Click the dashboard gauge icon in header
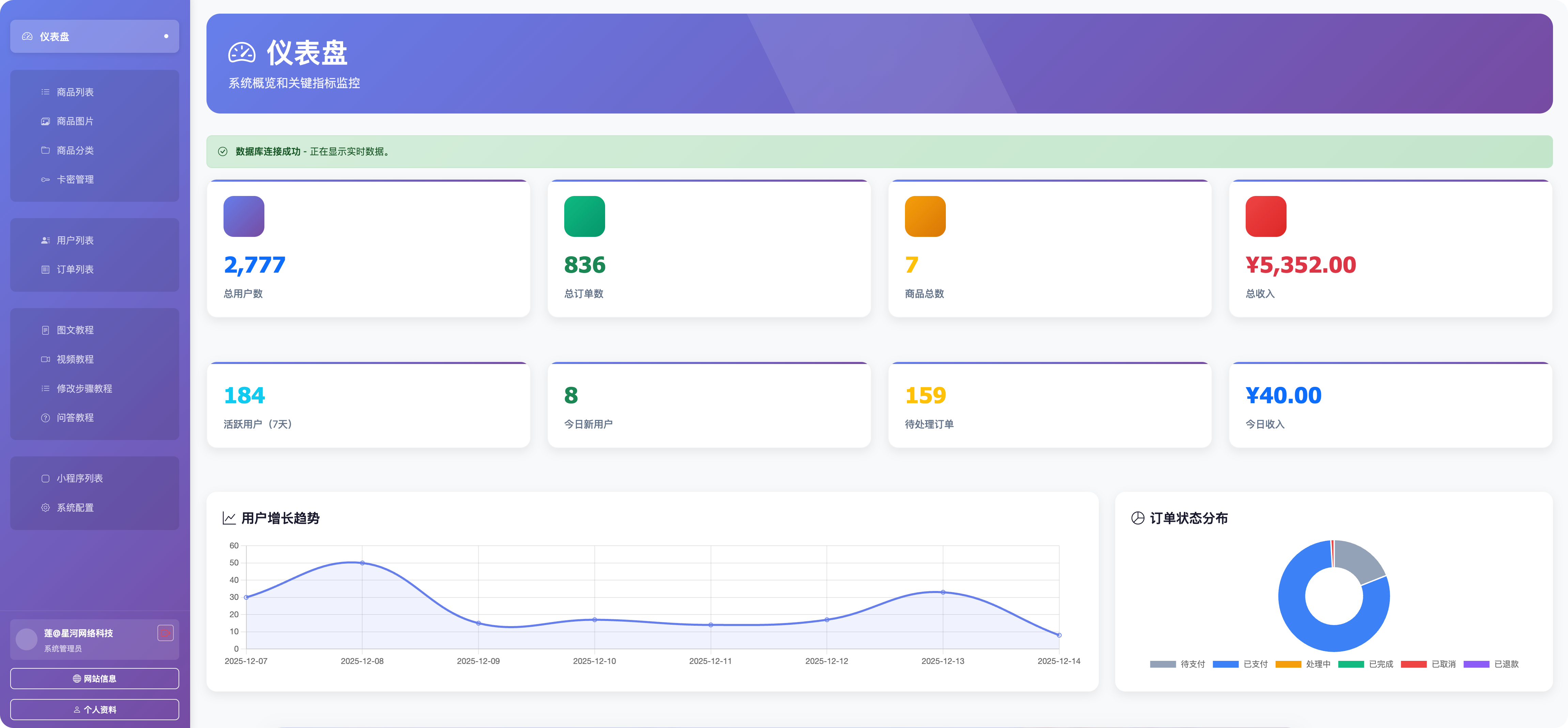This screenshot has height=728, width=1568. (242, 53)
